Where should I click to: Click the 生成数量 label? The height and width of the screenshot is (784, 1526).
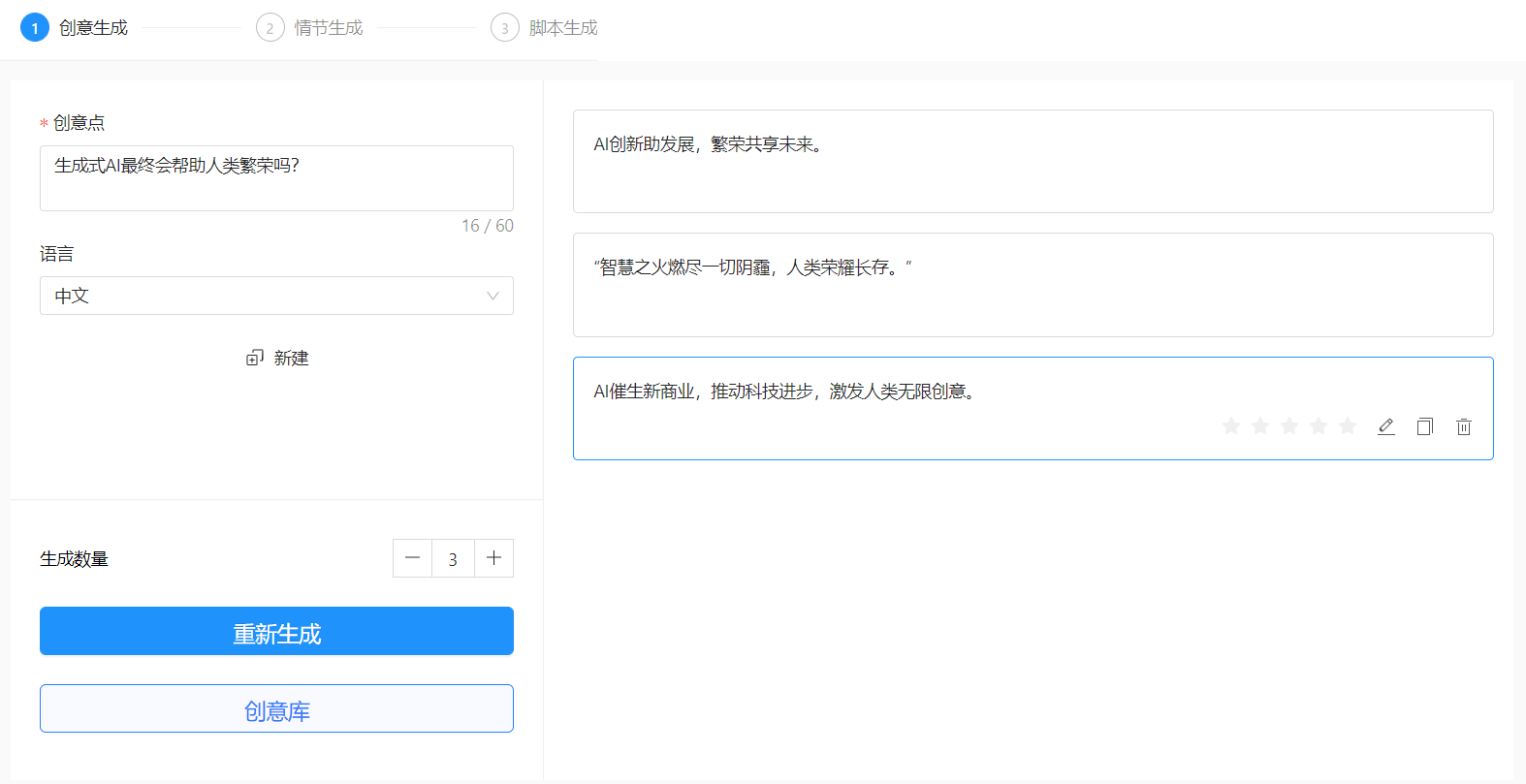(74, 558)
